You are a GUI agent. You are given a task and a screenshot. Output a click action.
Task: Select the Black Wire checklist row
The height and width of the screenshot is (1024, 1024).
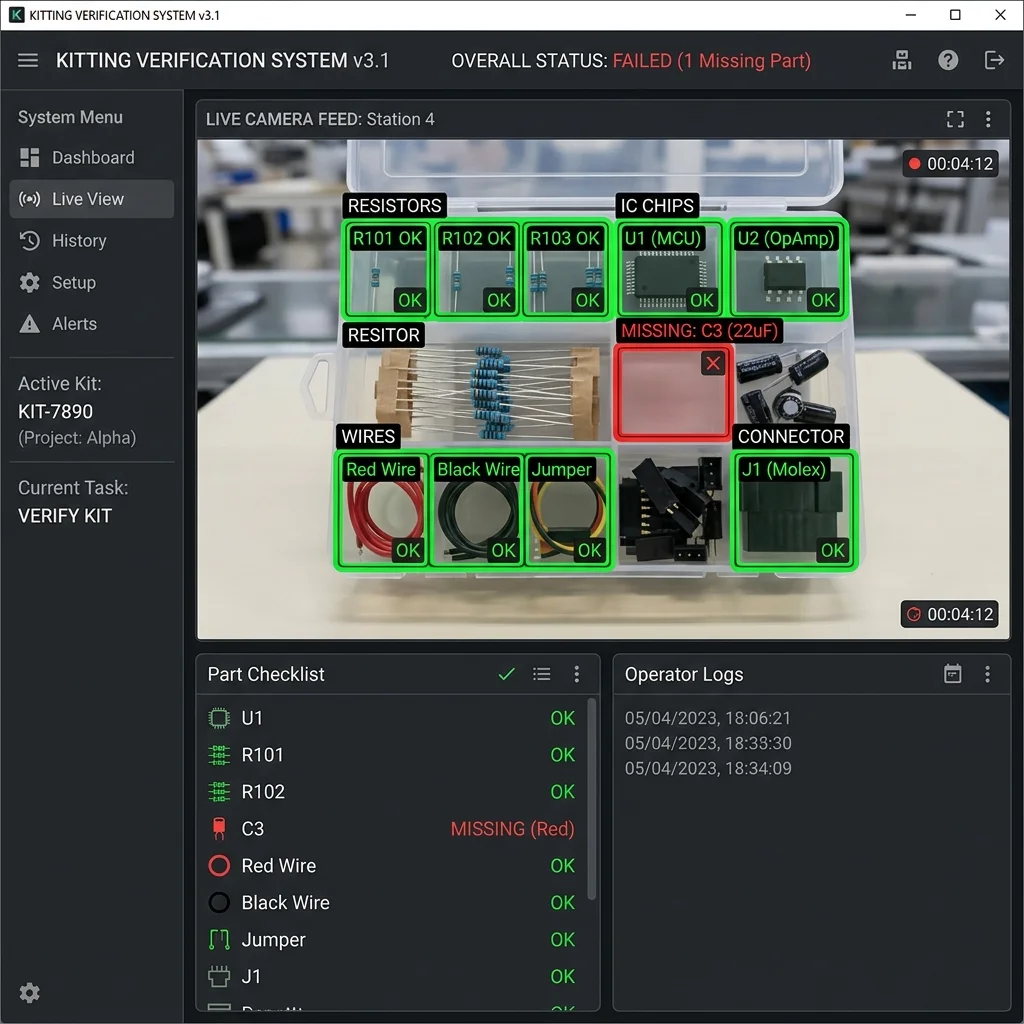pos(392,902)
